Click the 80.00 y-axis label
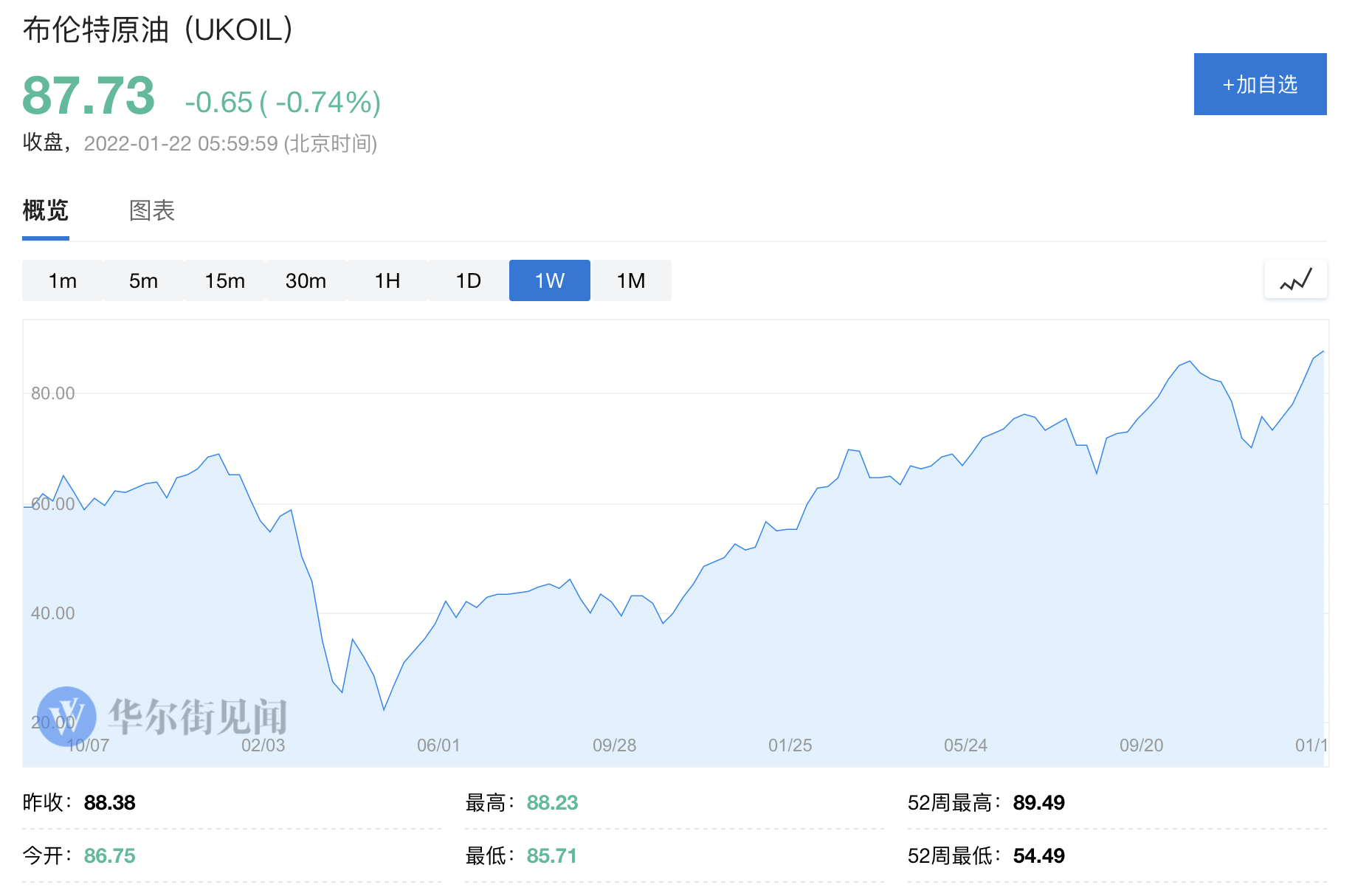The height and width of the screenshot is (896, 1355). (x=53, y=393)
